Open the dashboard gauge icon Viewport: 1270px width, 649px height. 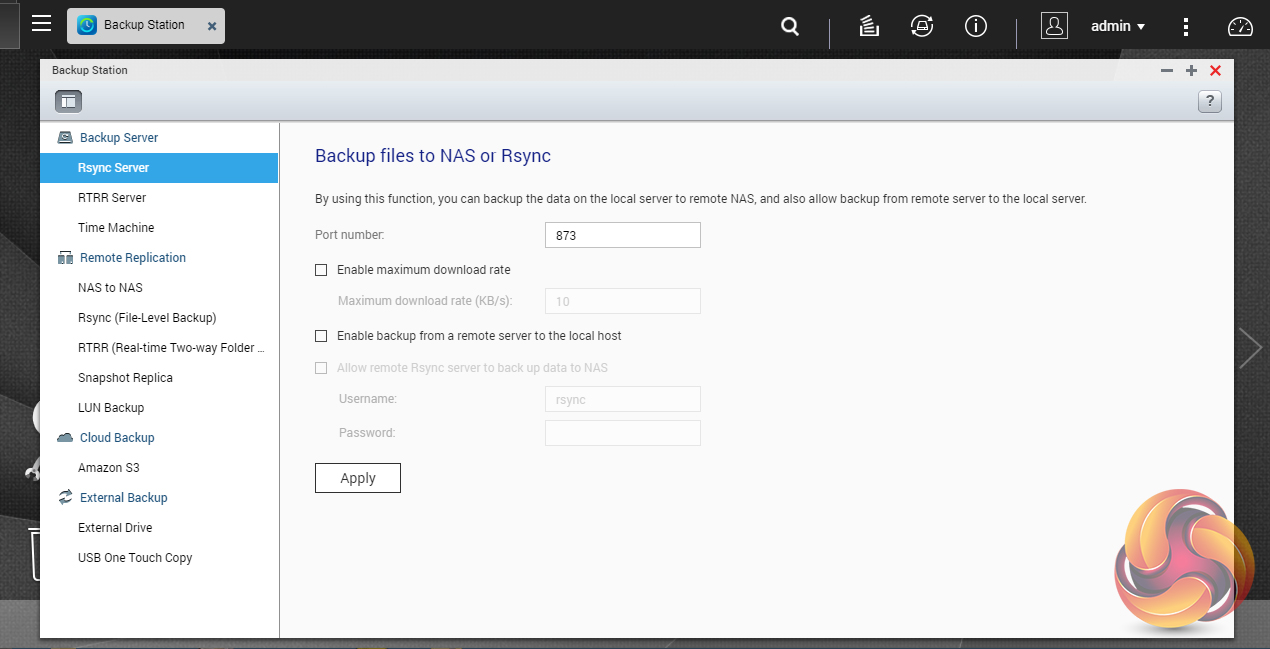click(1240, 27)
